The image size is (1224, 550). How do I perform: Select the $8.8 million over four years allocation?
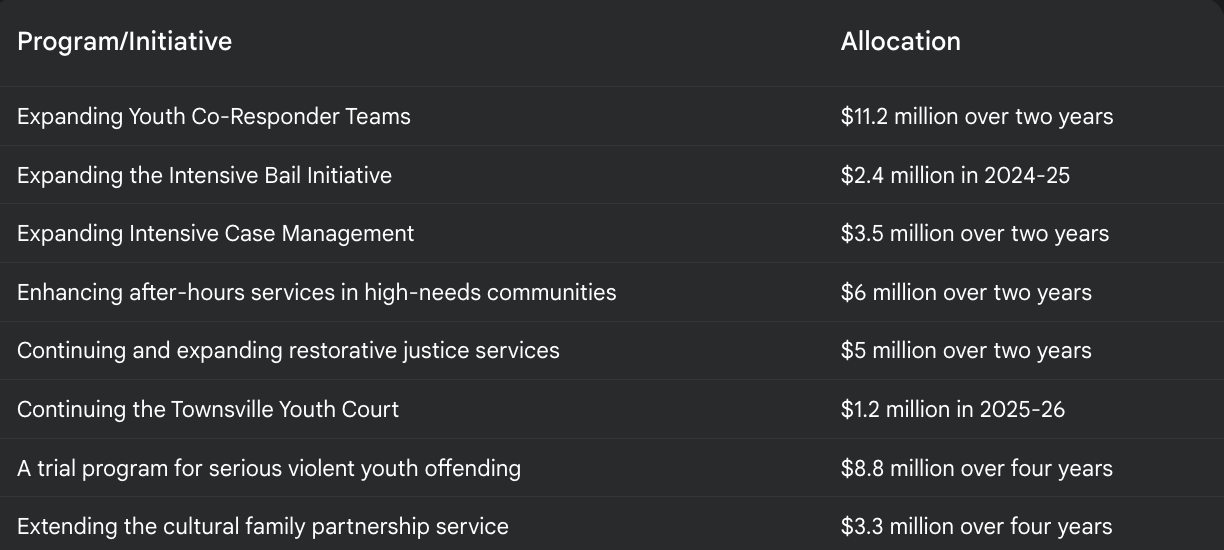[x=976, y=468]
